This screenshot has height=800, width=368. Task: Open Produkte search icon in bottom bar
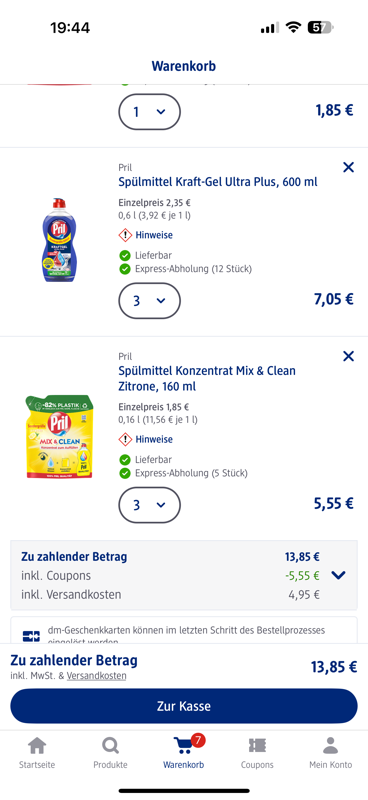[110, 746]
